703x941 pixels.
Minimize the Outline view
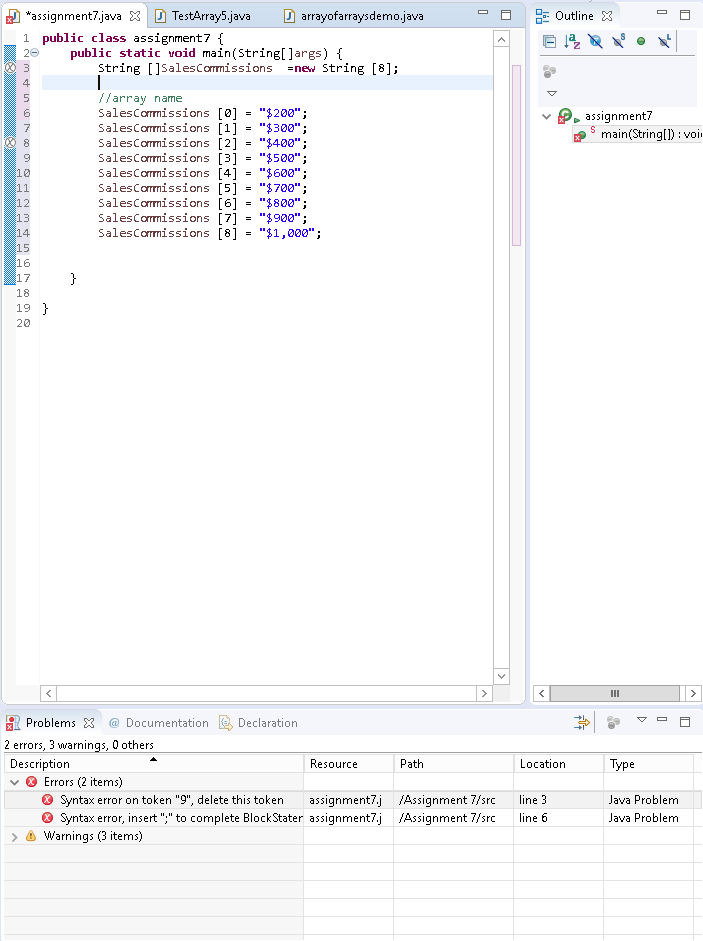tap(662, 13)
